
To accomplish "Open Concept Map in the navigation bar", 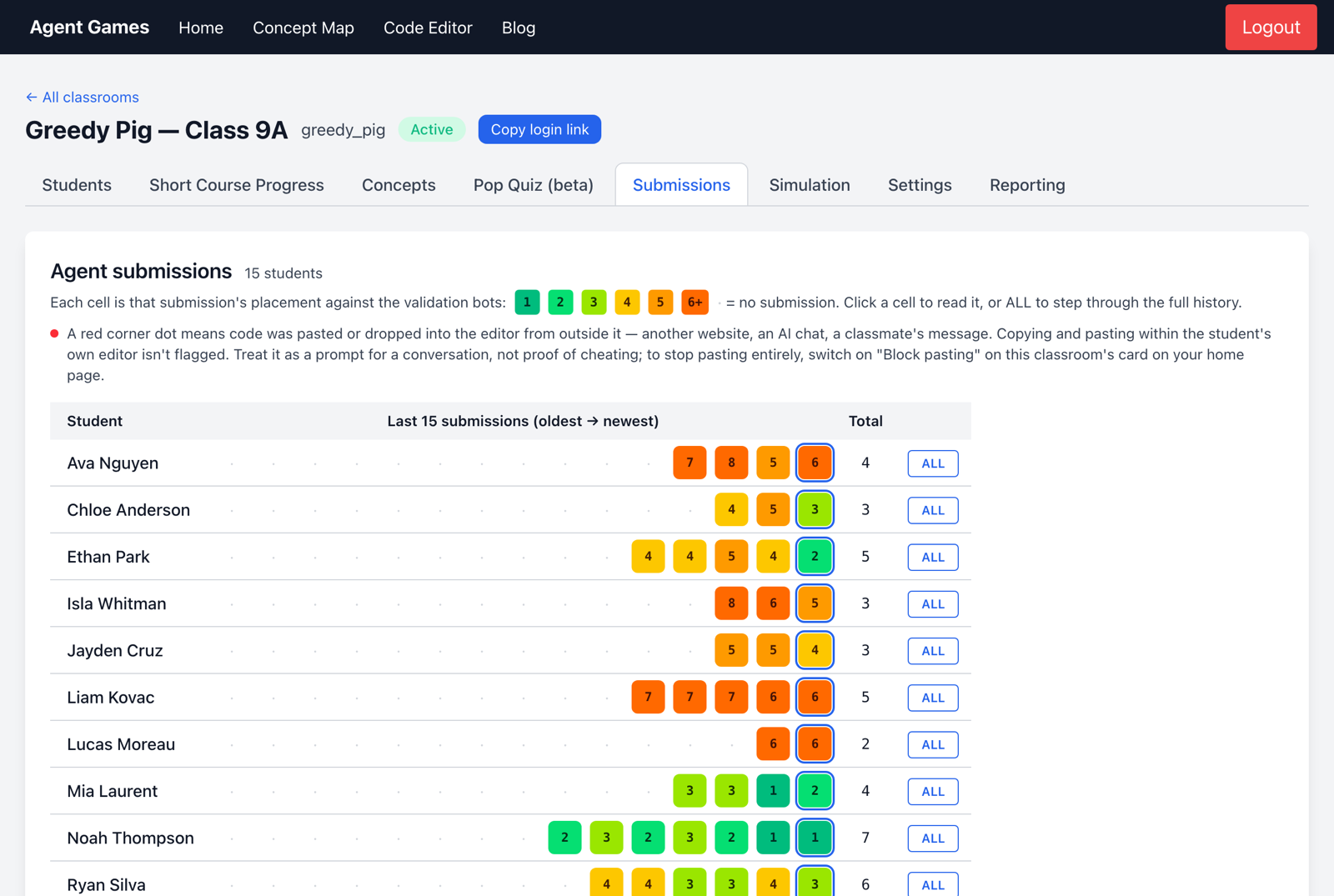I will click(303, 28).
